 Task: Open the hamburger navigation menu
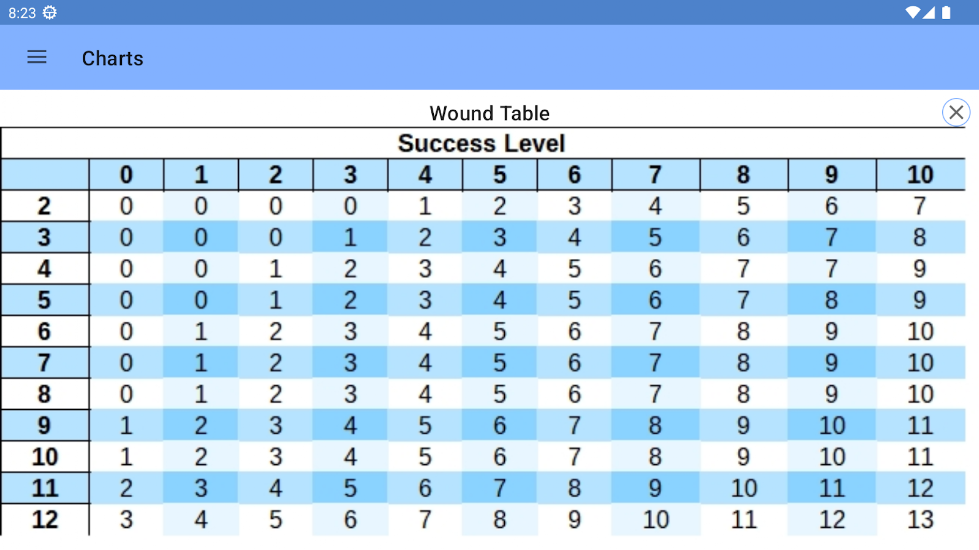pyautogui.click(x=37, y=57)
